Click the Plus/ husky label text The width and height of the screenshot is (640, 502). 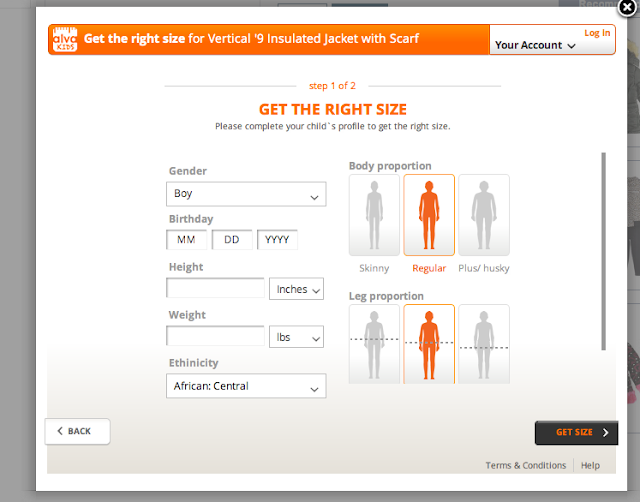tap(484, 269)
